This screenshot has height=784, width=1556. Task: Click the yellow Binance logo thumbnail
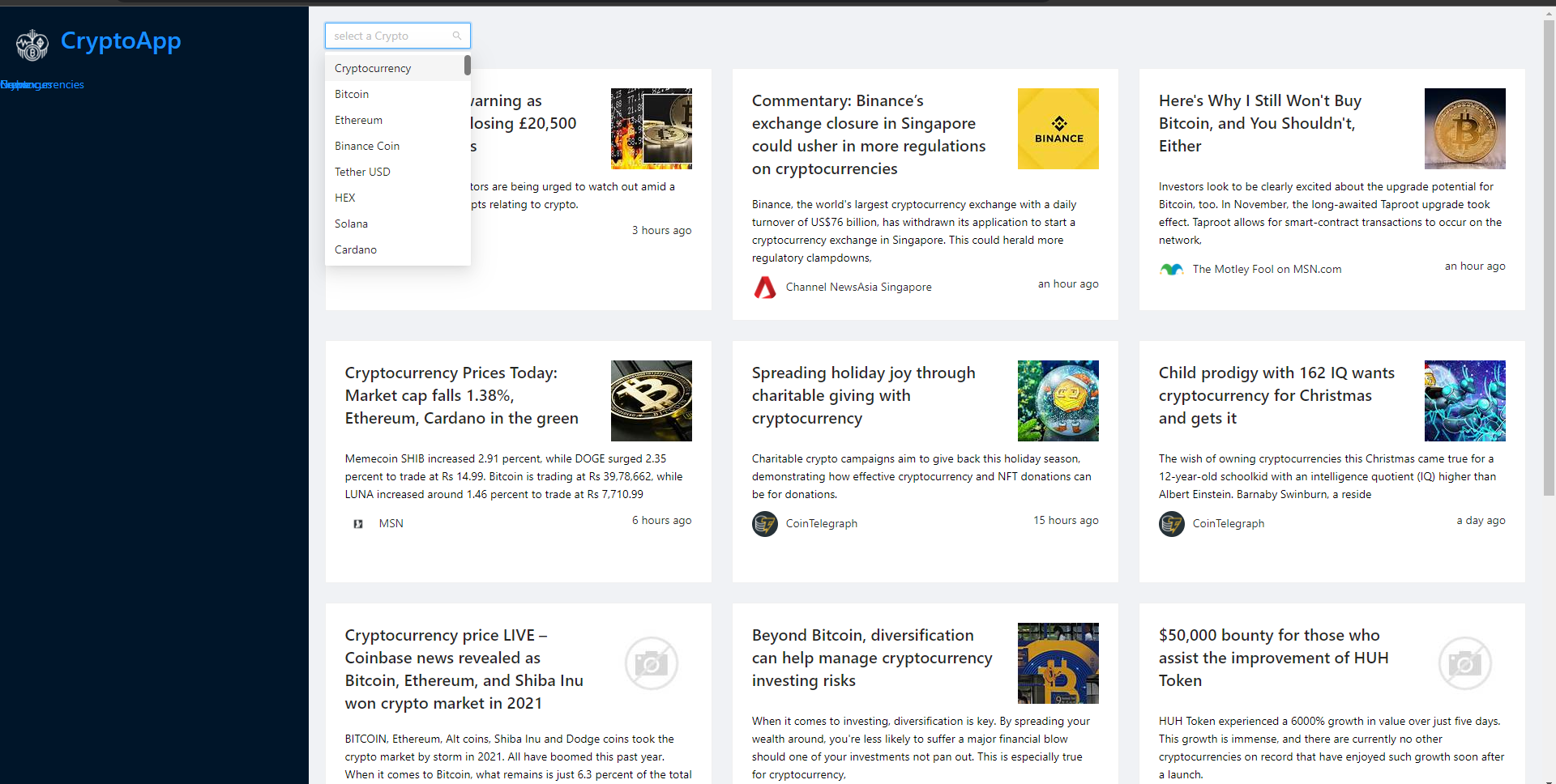(1058, 129)
